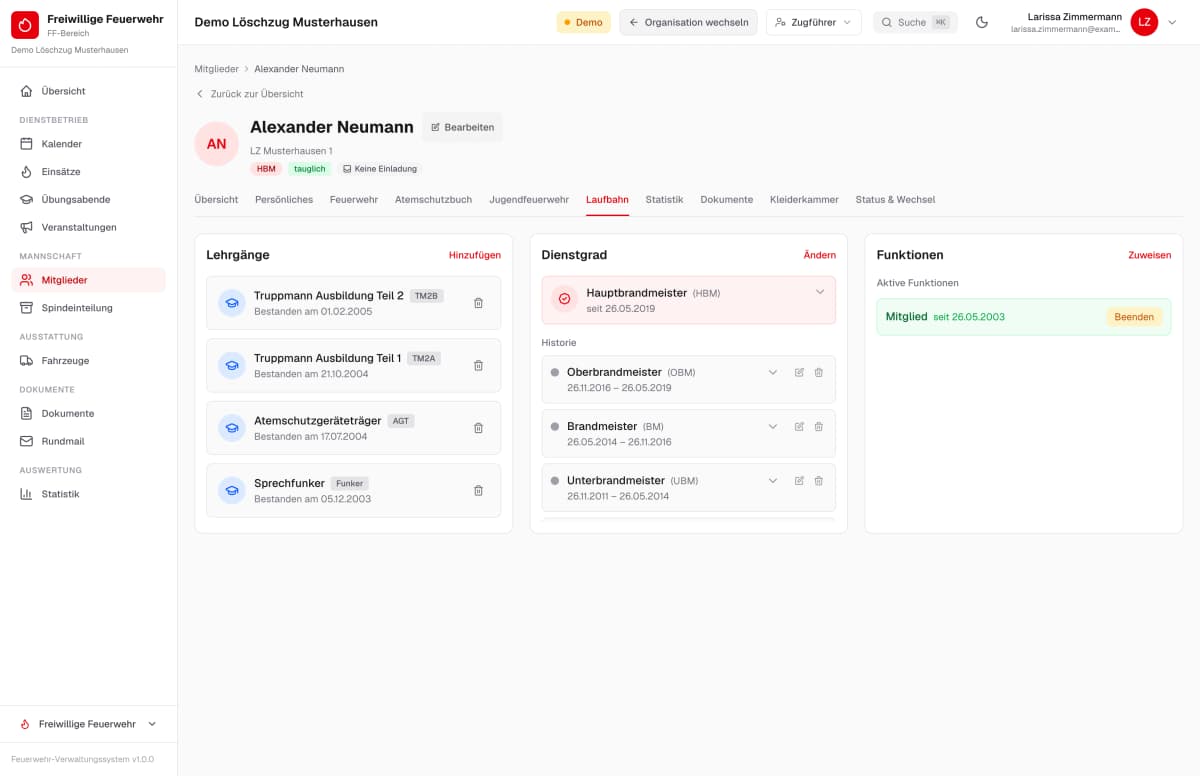Viewport: 1200px width, 776px height.
Task: Delete the Atemschutzgeräteträger course entry
Action: [478, 428]
